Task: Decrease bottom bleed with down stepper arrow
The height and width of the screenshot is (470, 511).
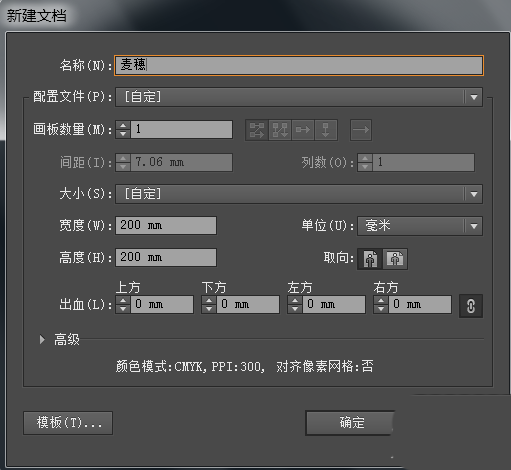Action: [209, 309]
